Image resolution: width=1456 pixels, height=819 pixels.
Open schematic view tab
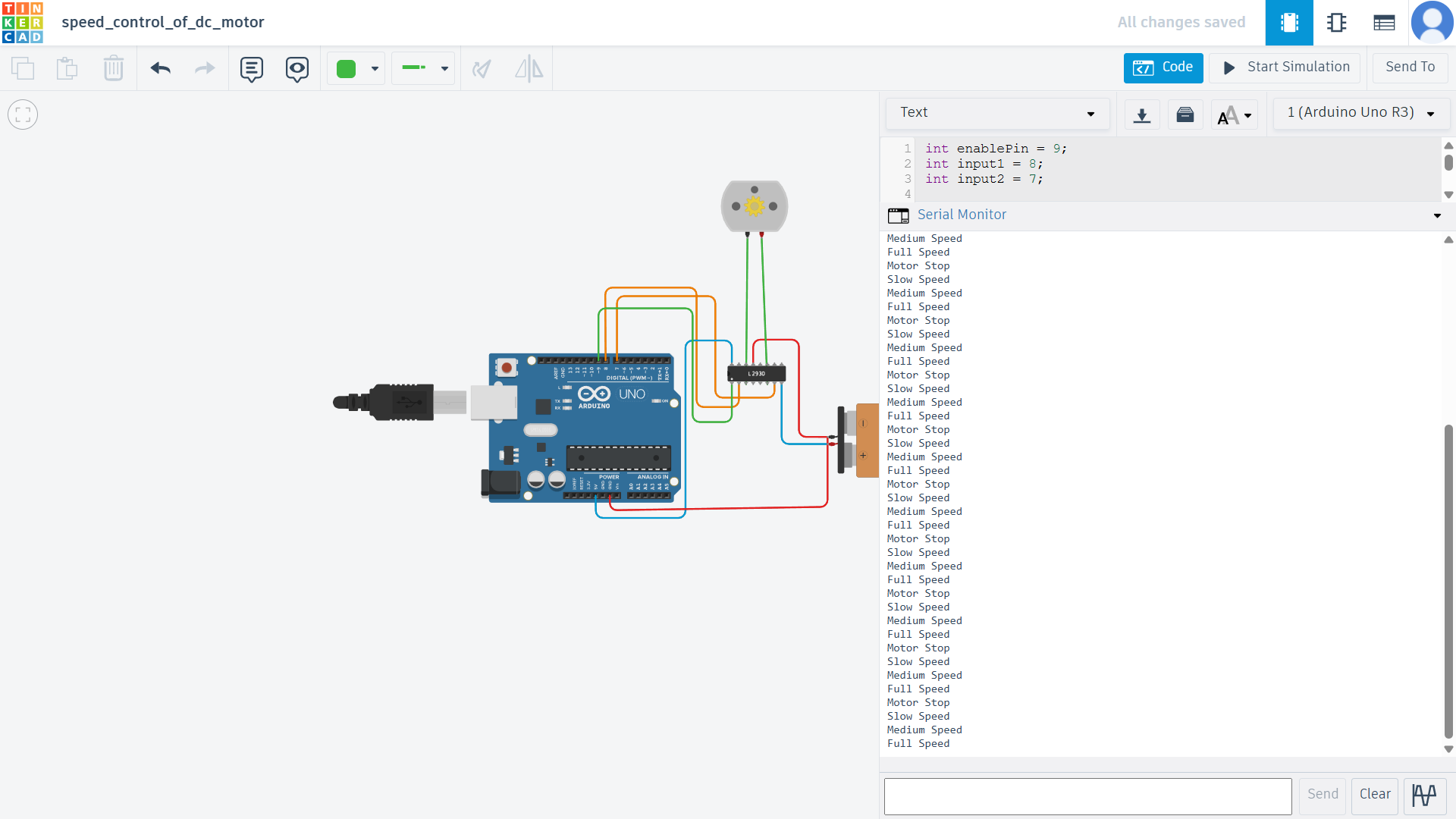click(1336, 23)
